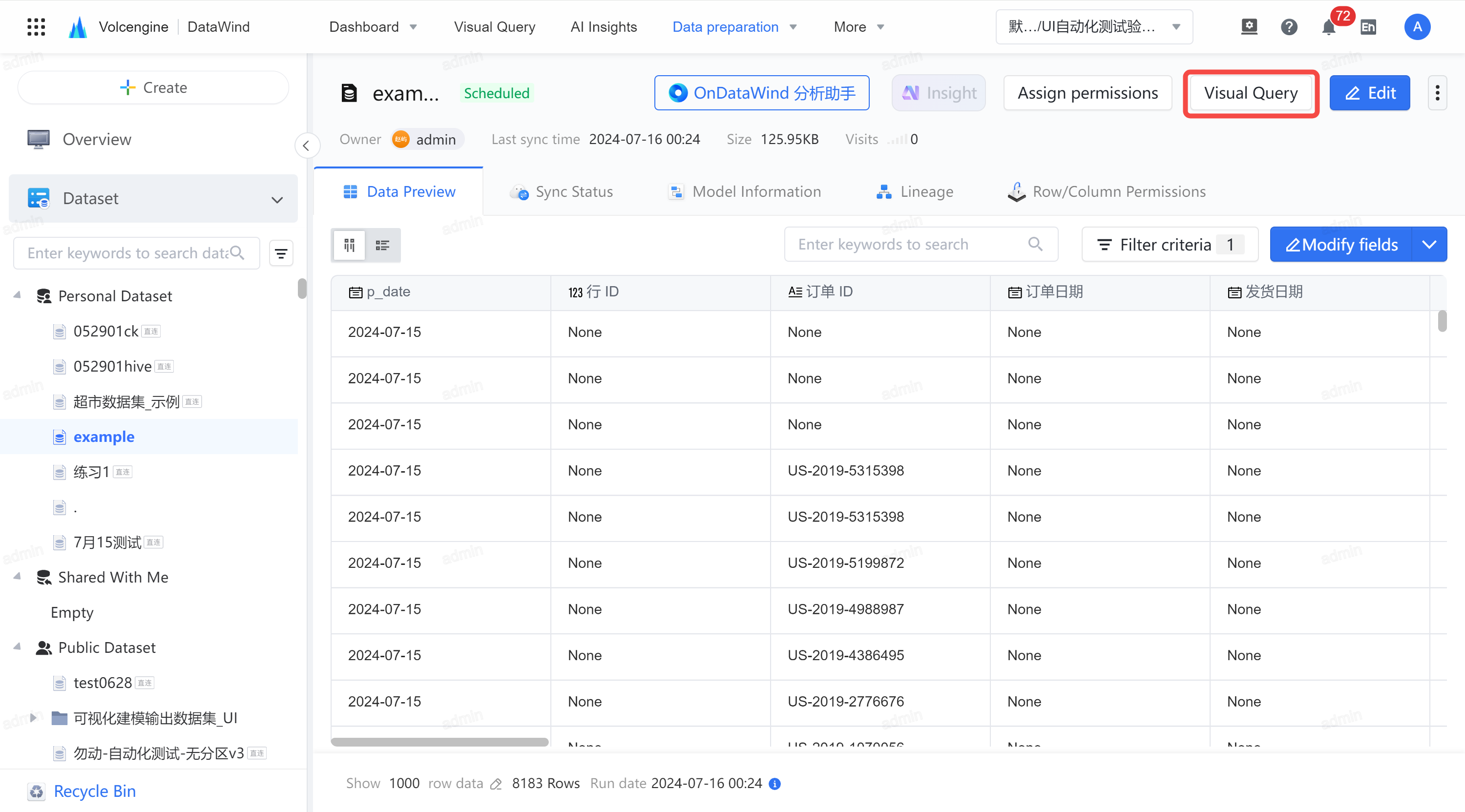Go to Visual Query in top navigation

494,27
